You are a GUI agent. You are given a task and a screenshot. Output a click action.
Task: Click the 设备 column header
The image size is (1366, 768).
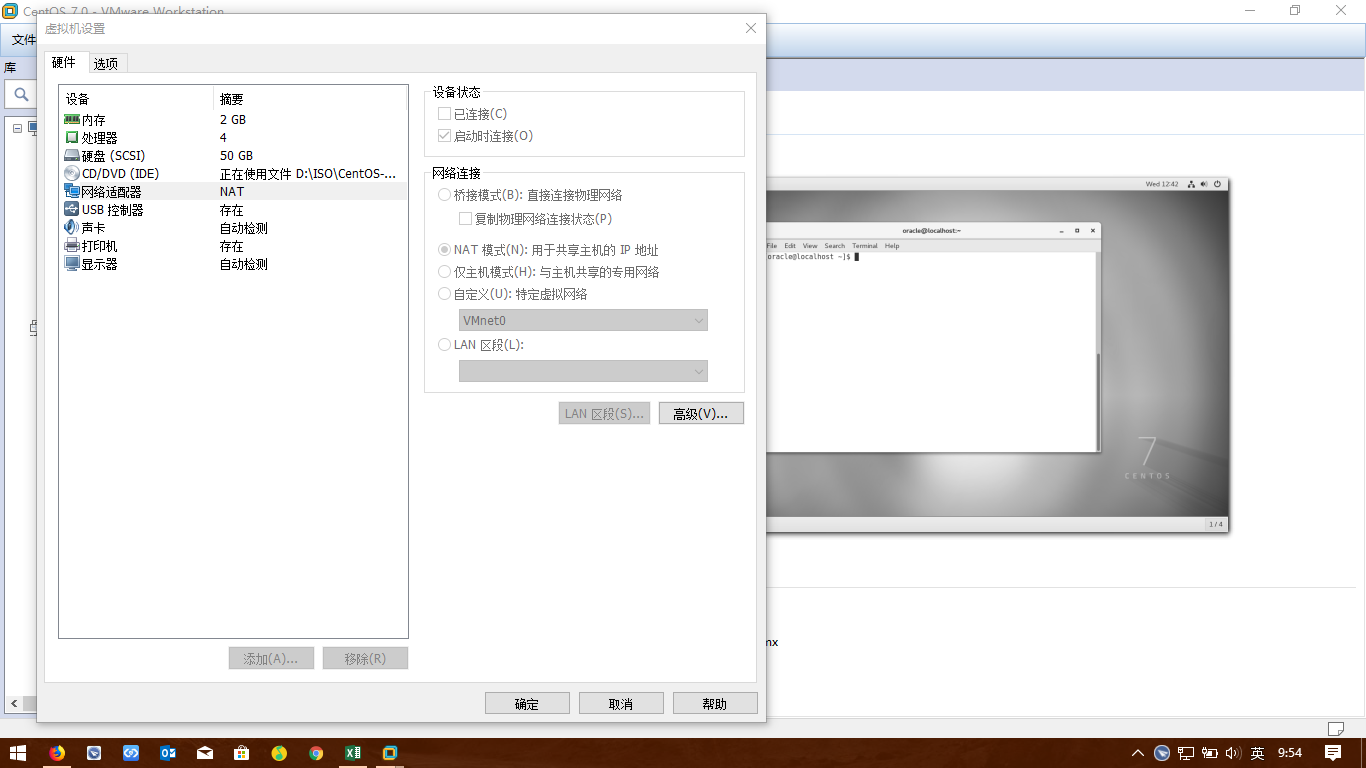(x=137, y=98)
